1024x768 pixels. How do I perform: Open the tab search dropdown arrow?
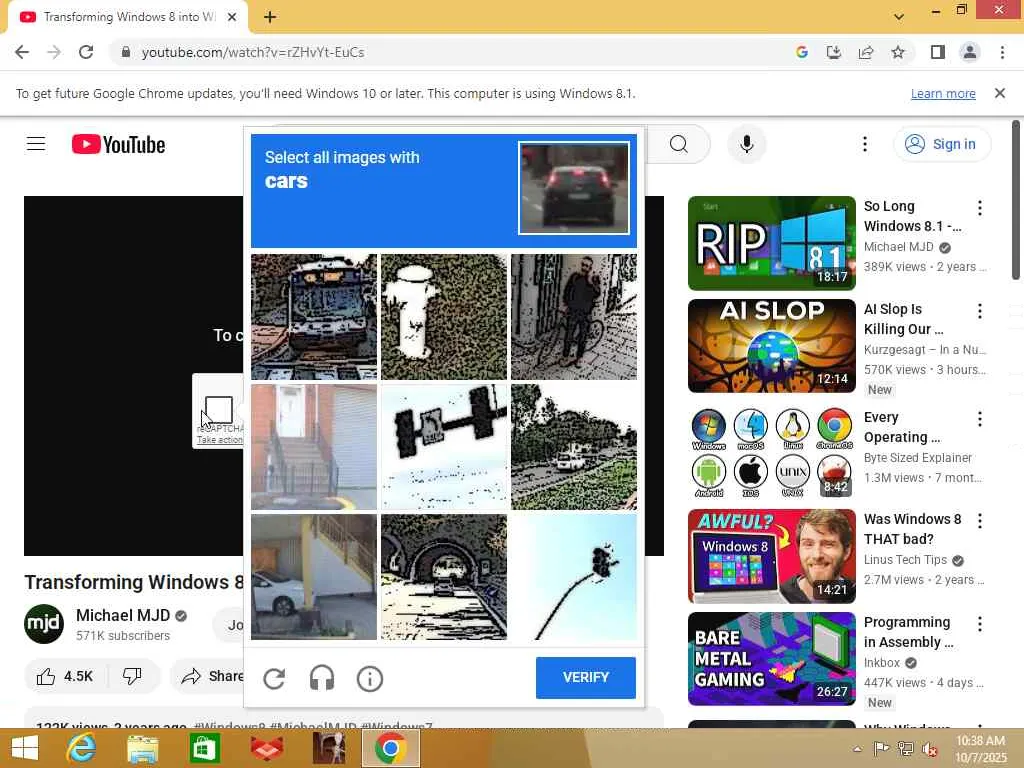tap(899, 17)
